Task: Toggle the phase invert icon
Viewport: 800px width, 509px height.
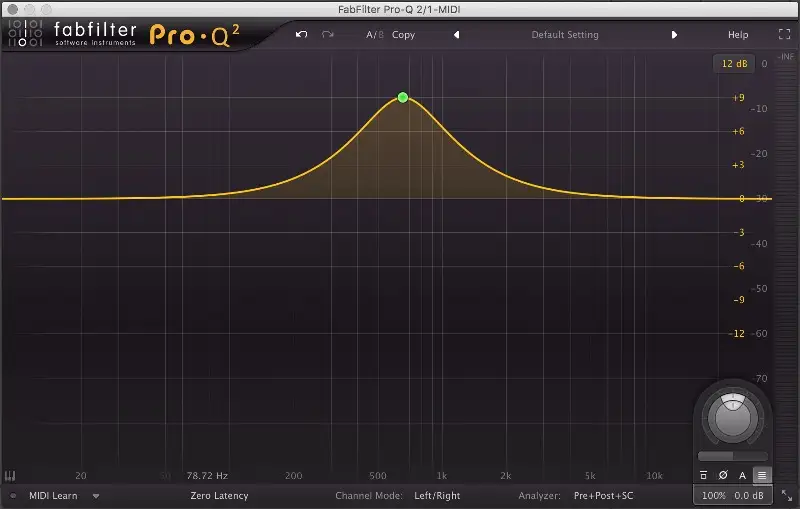Action: pyautogui.click(x=723, y=475)
